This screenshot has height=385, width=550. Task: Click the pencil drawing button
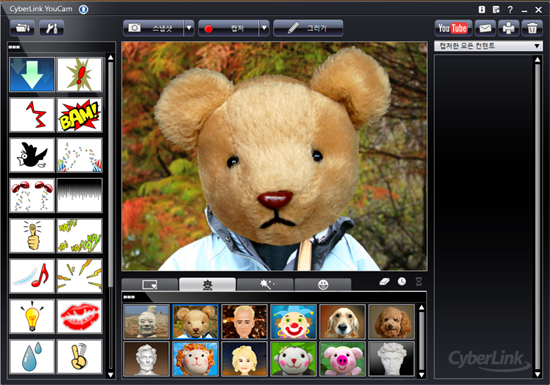(308, 28)
